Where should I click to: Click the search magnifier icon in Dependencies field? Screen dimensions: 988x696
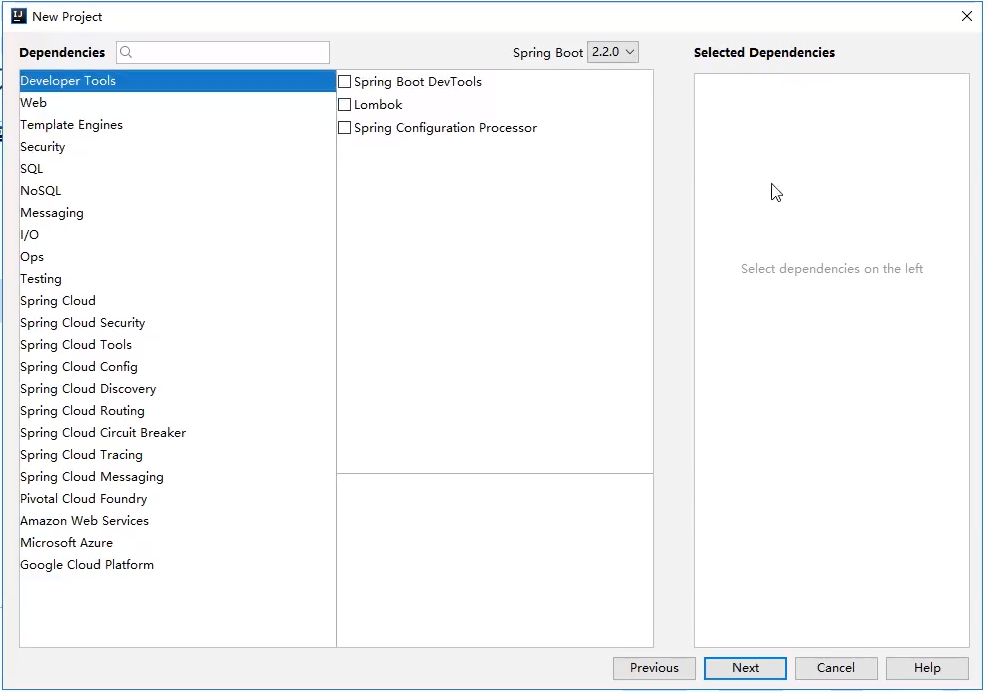[x=126, y=53]
